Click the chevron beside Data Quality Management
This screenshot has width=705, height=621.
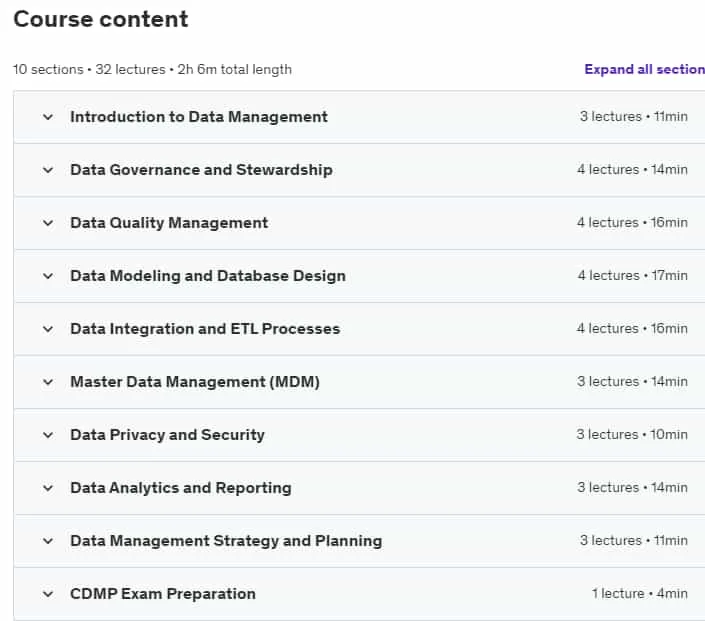[x=48, y=223]
